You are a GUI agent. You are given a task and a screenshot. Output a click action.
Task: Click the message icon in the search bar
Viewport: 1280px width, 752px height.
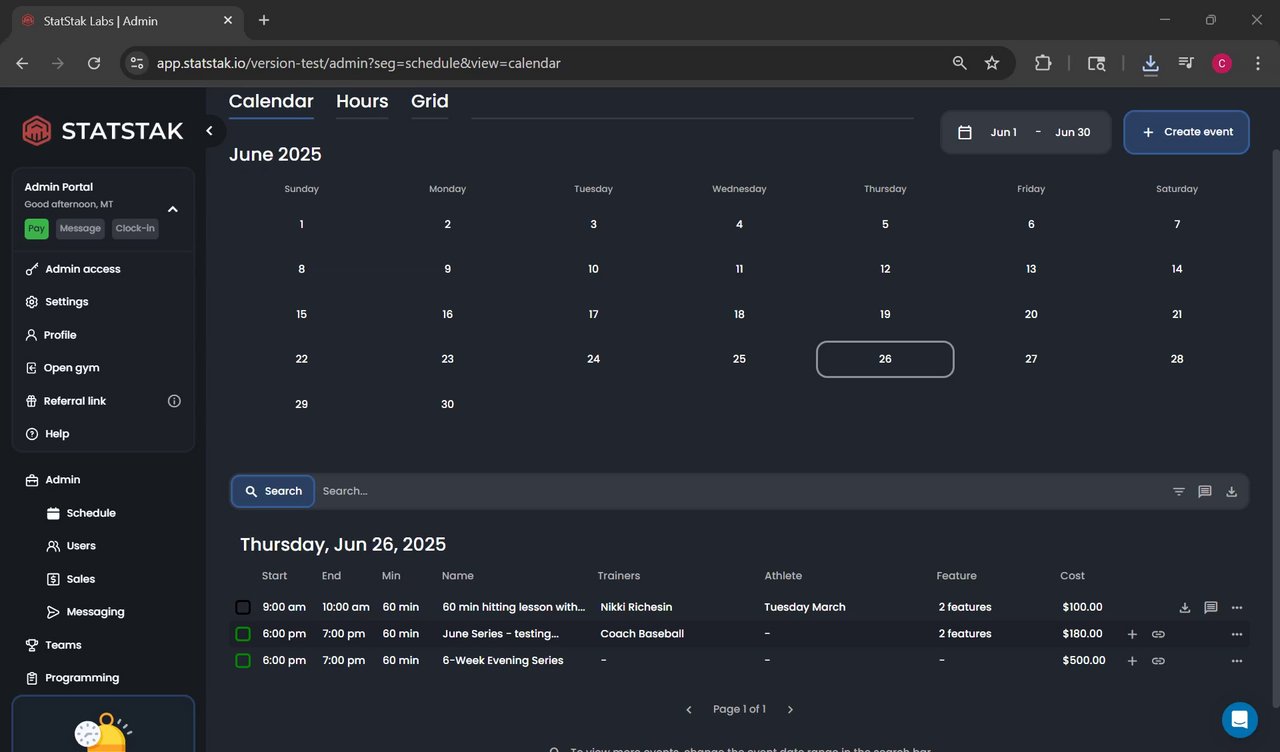[1205, 491]
